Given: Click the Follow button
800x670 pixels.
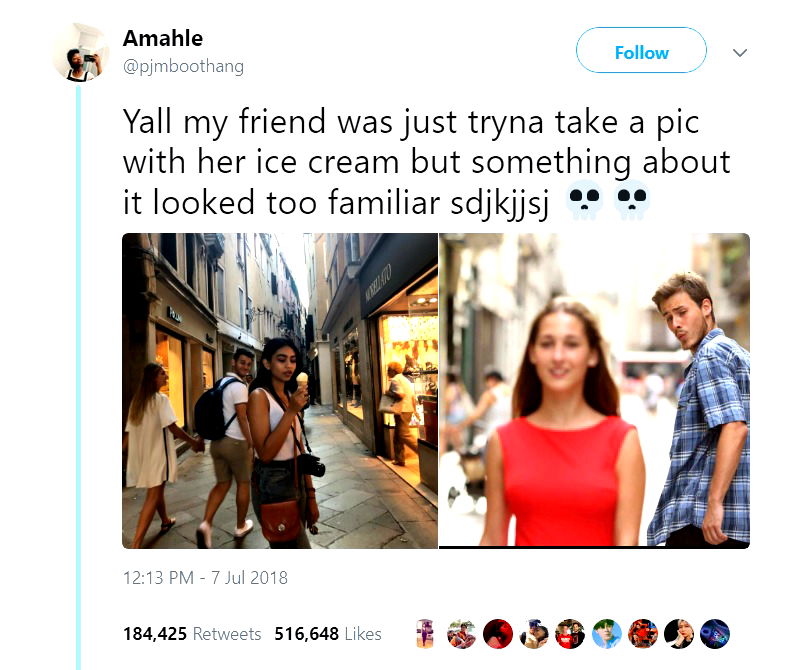Looking at the screenshot, I should (x=641, y=51).
